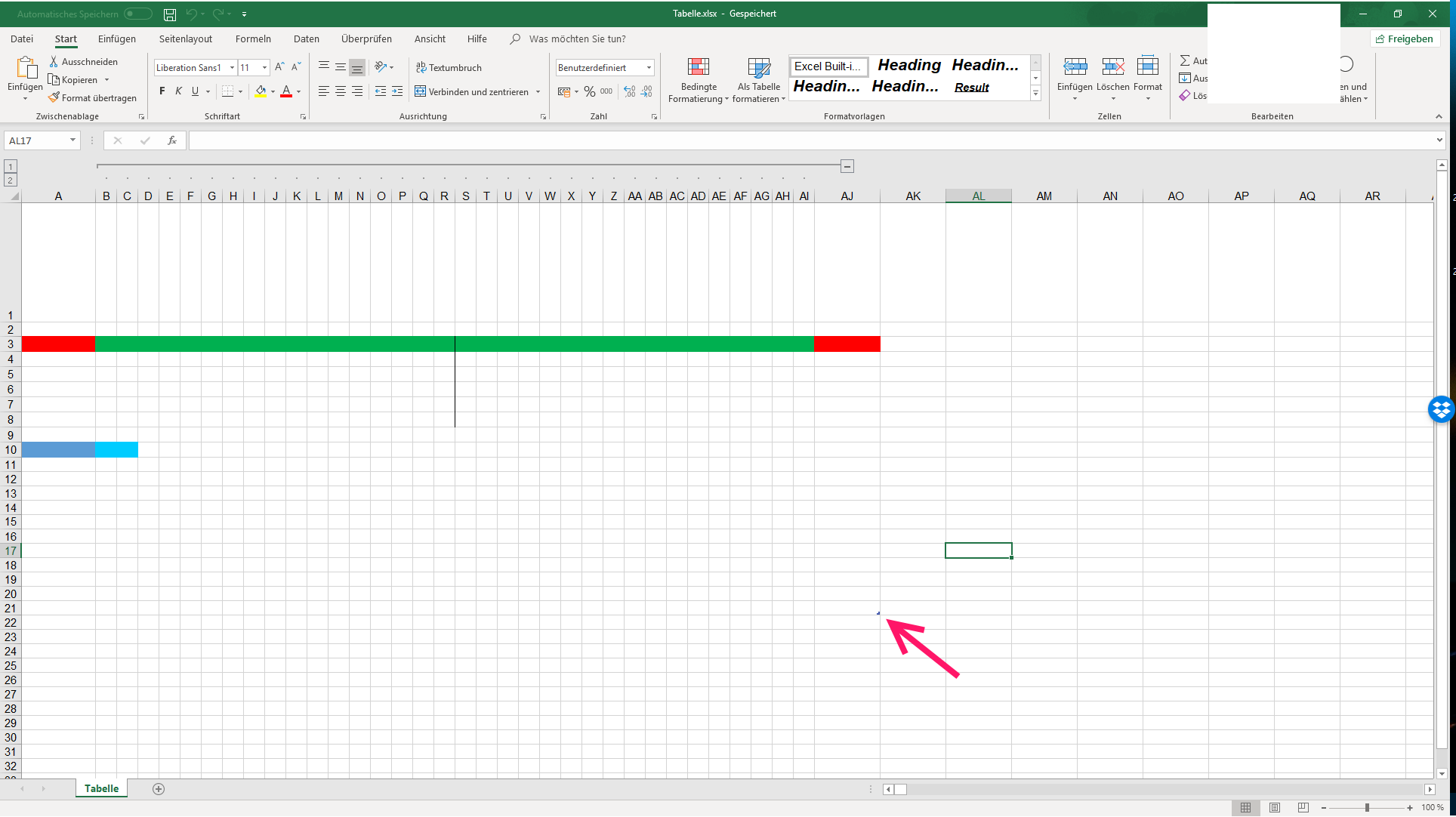Switch to page layout view icon
The width and height of the screenshot is (1456, 817).
point(1275,807)
